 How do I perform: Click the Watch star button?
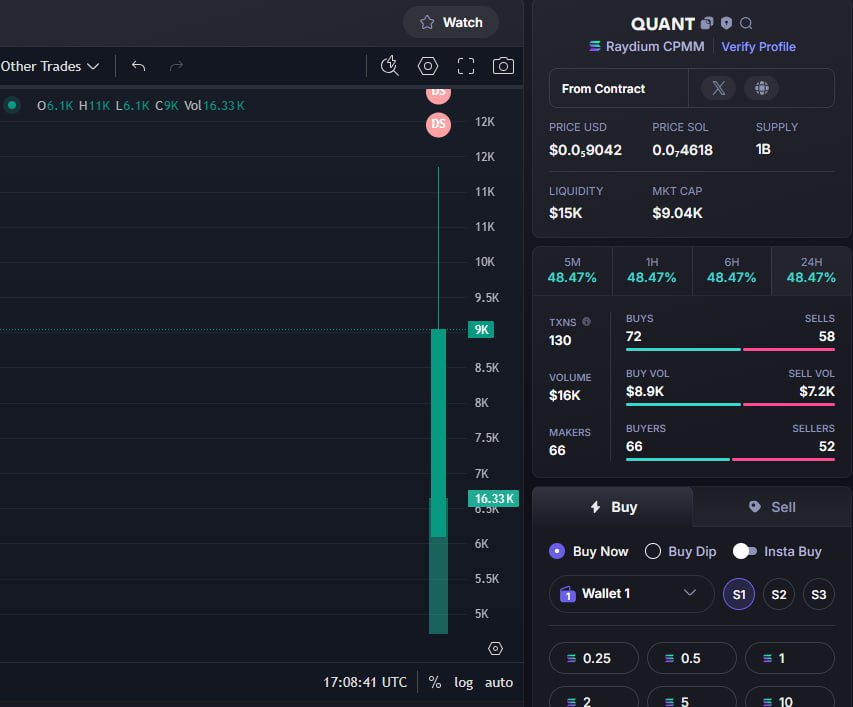coord(451,22)
